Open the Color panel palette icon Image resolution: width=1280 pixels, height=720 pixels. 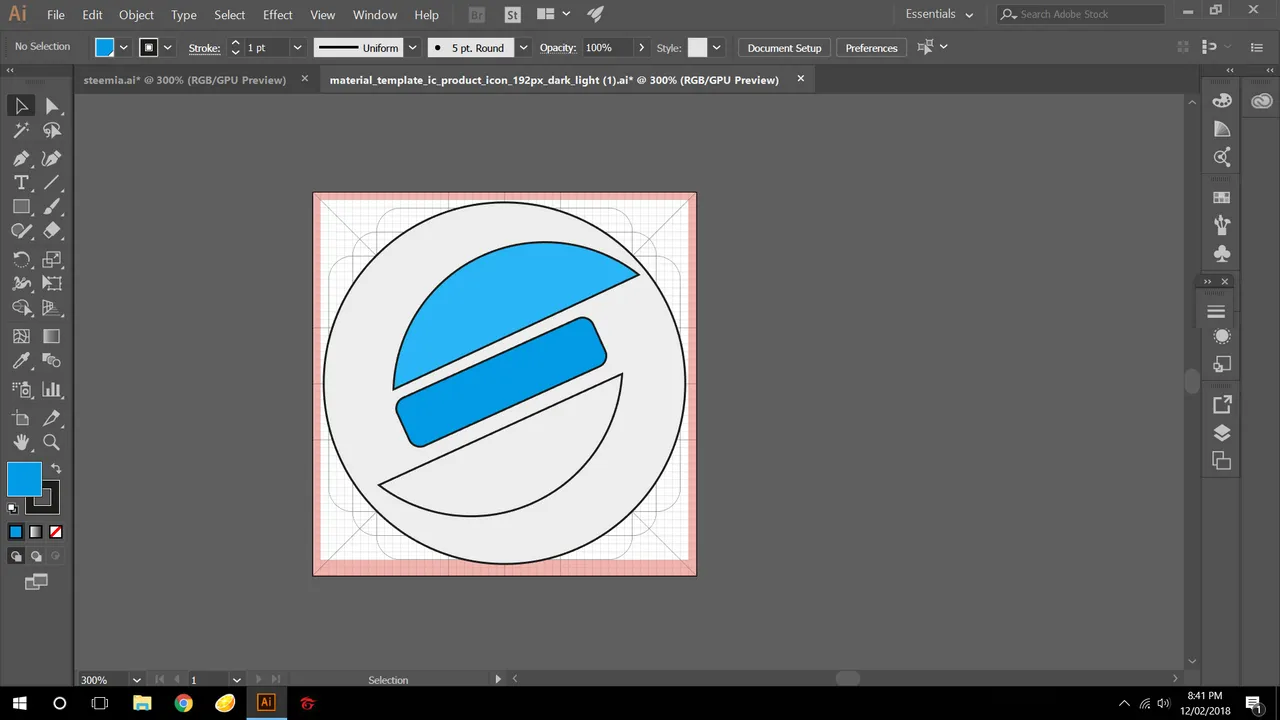(1221, 101)
